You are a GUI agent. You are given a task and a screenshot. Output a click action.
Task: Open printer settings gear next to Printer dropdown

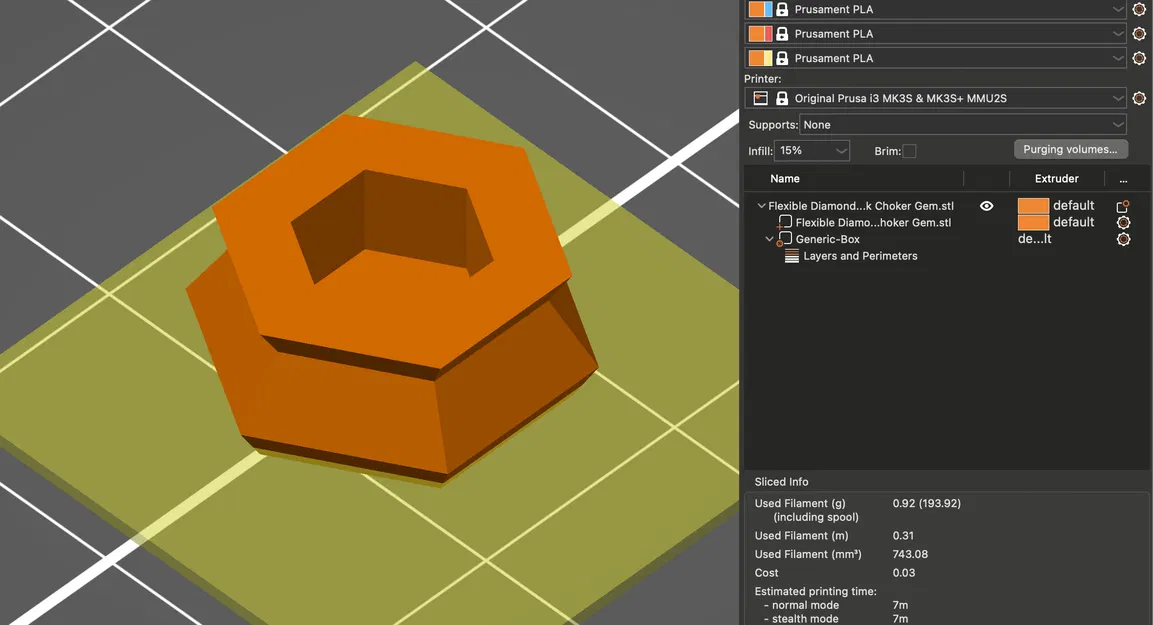pyautogui.click(x=1139, y=98)
